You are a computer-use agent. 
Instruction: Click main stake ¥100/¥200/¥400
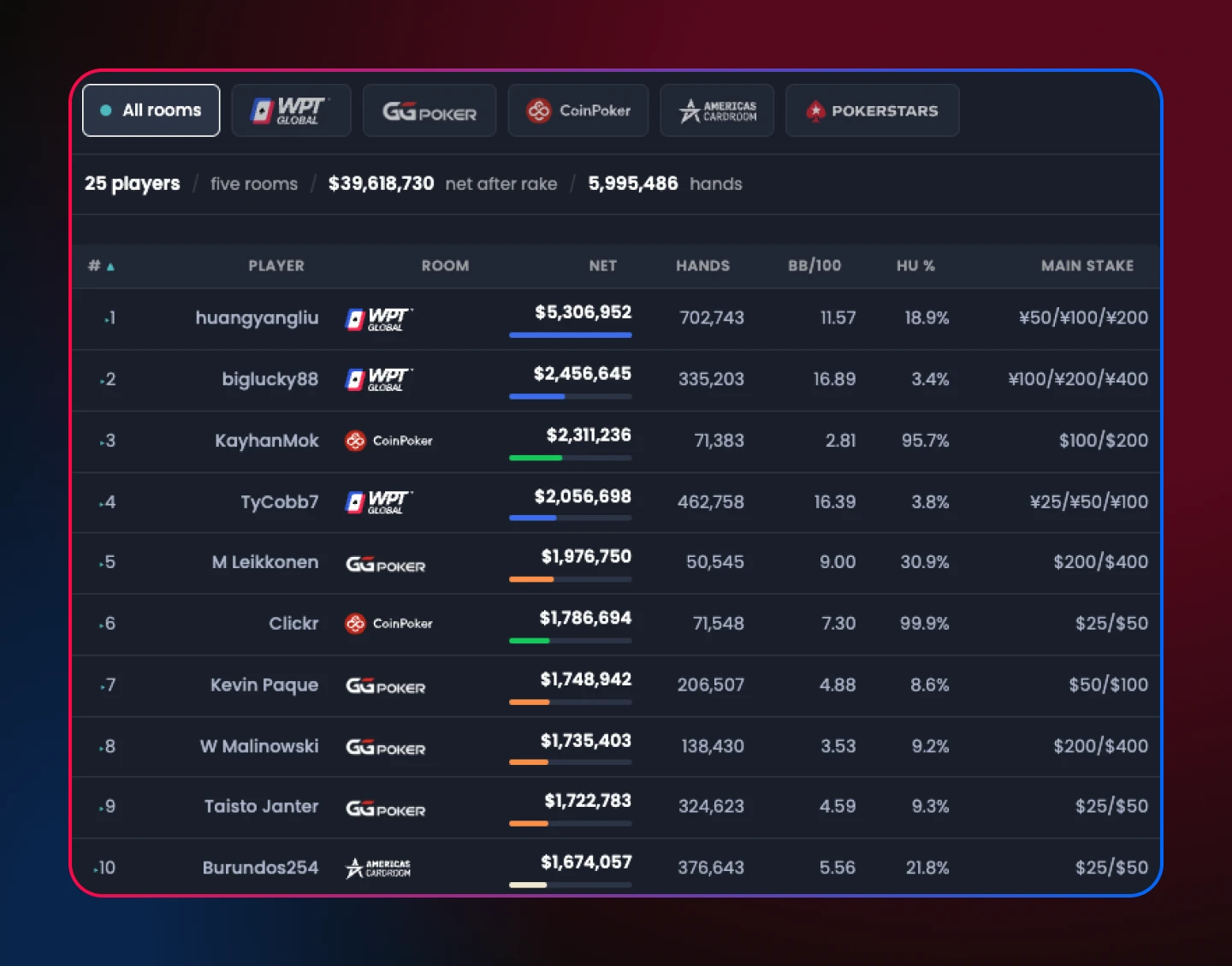(x=1078, y=379)
